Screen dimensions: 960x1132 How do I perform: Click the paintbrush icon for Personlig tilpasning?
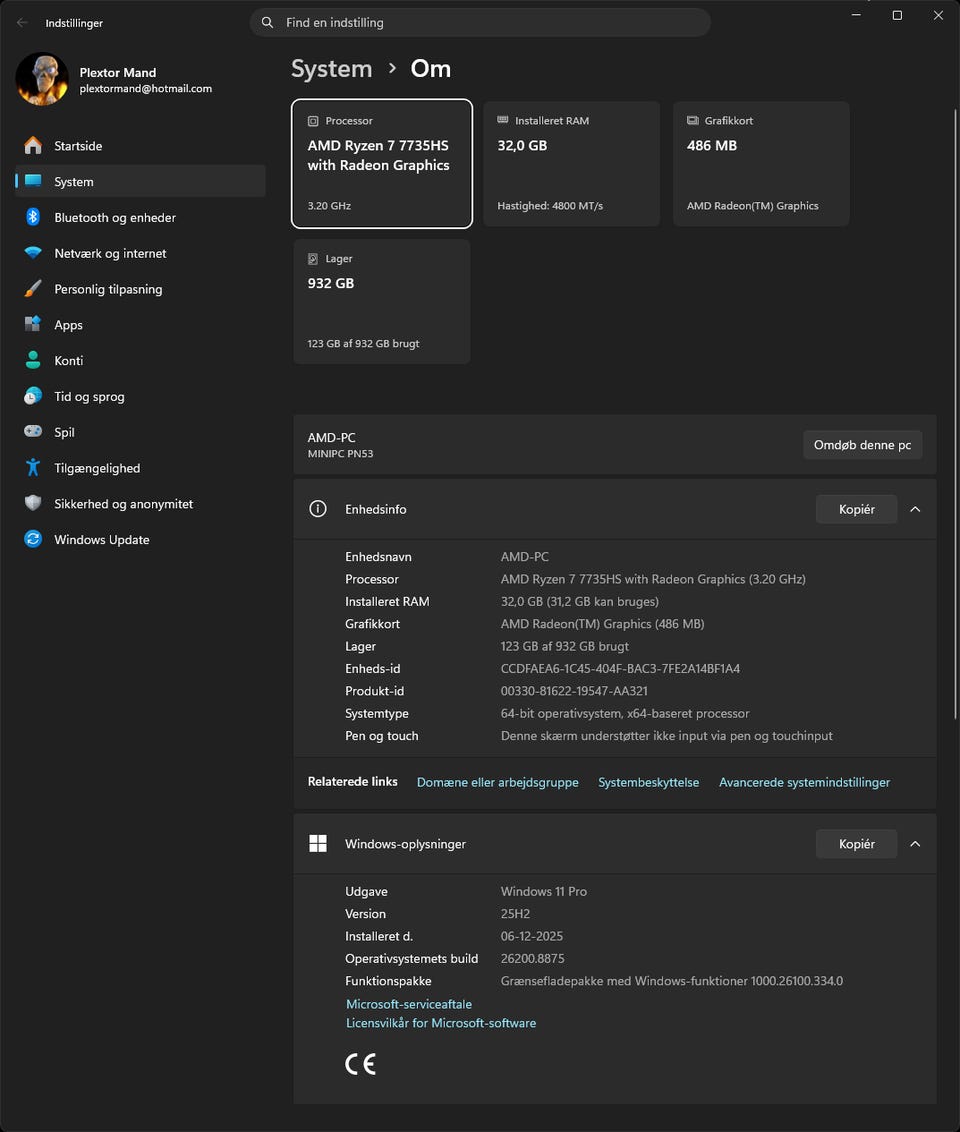33,289
